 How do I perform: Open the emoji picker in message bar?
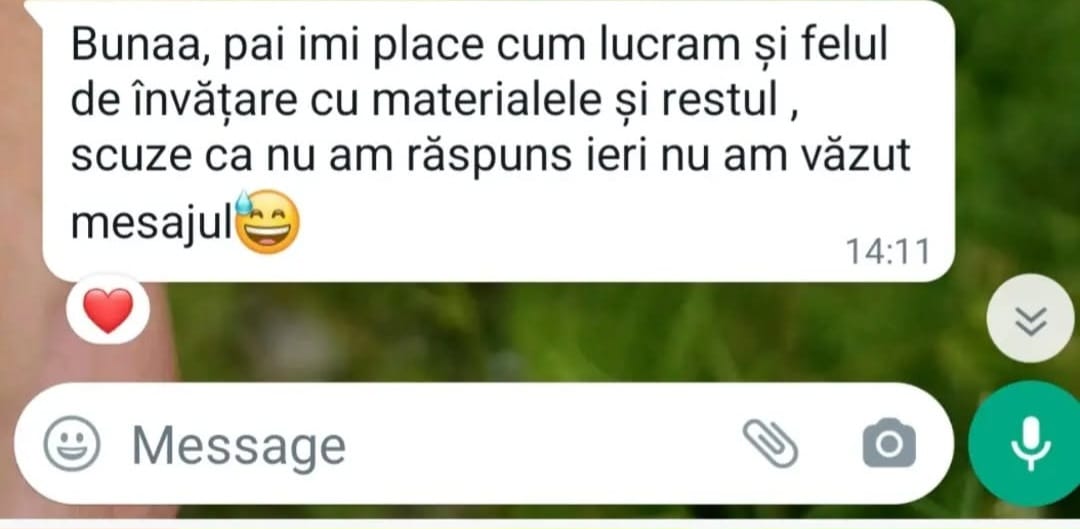tap(72, 445)
